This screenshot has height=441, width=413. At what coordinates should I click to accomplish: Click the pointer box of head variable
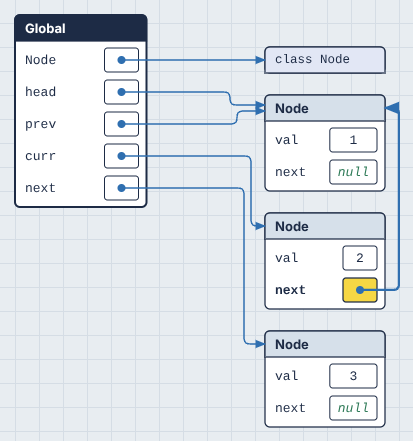[x=121, y=92]
